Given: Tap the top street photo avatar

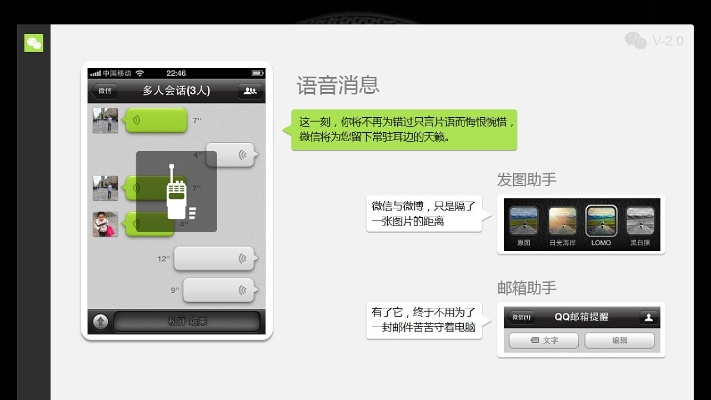Looking at the screenshot, I should (x=105, y=121).
